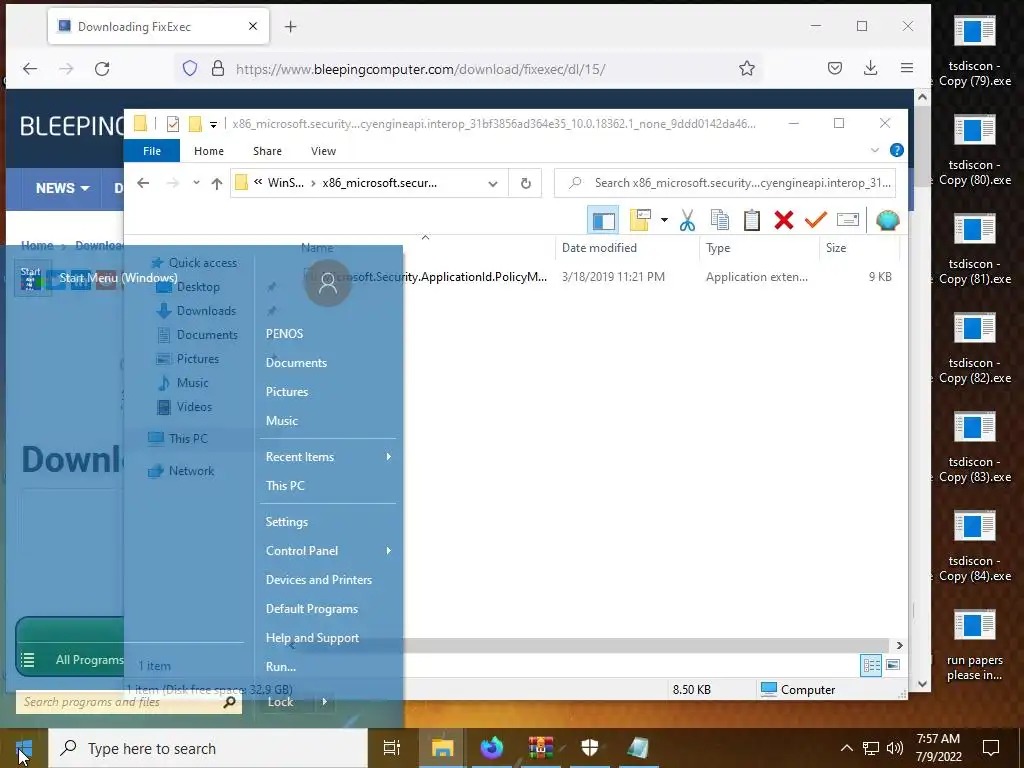This screenshot has width=1024, height=768.
Task: Open a new Firefox tab with plus button
Action: pos(291,27)
